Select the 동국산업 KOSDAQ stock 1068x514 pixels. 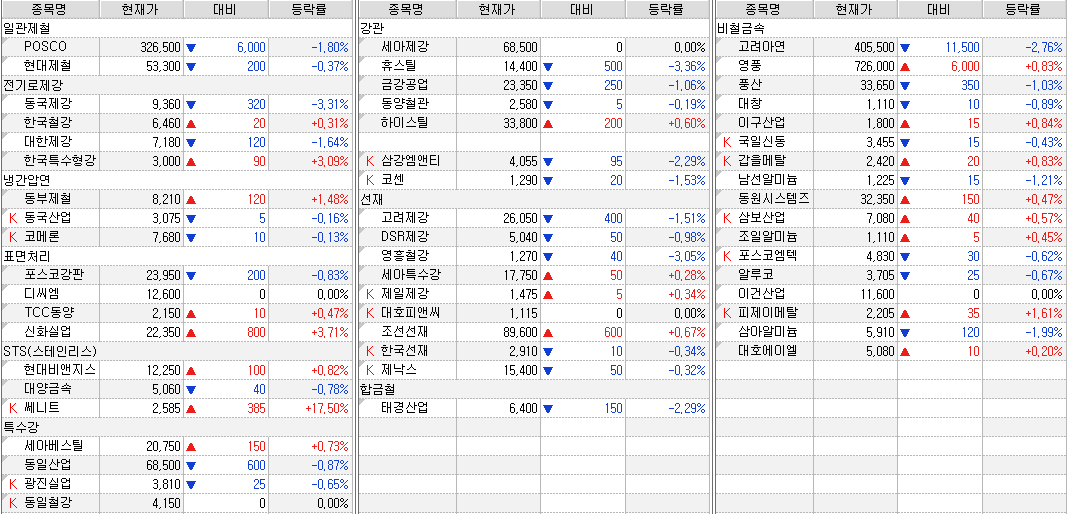pyautogui.click(x=48, y=219)
